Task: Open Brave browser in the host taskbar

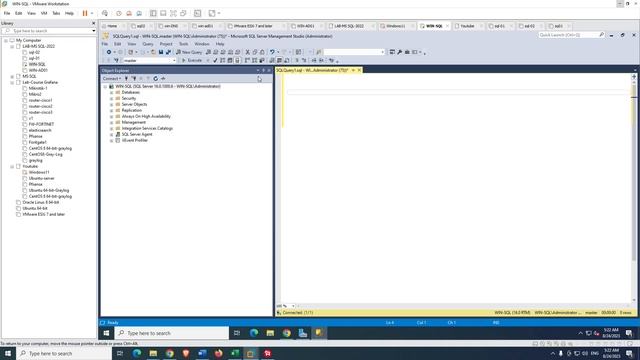Action: [186, 353]
